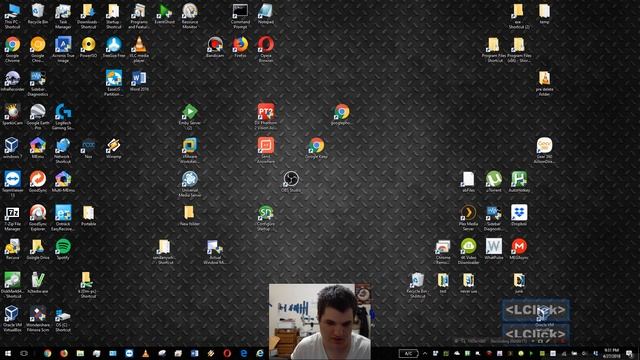This screenshot has height=360, width=640.
Task: Open the Action Center notifications button
Action: click(629, 353)
